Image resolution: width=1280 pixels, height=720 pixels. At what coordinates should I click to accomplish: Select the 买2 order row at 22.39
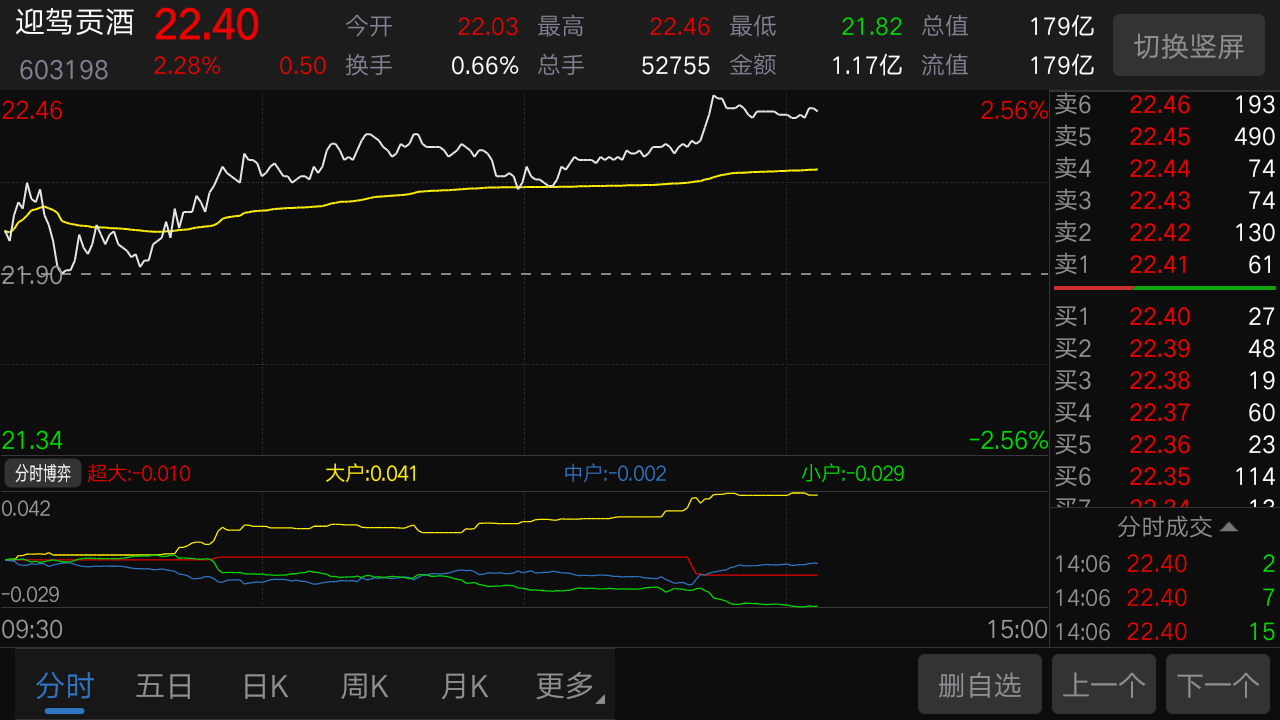1165,348
